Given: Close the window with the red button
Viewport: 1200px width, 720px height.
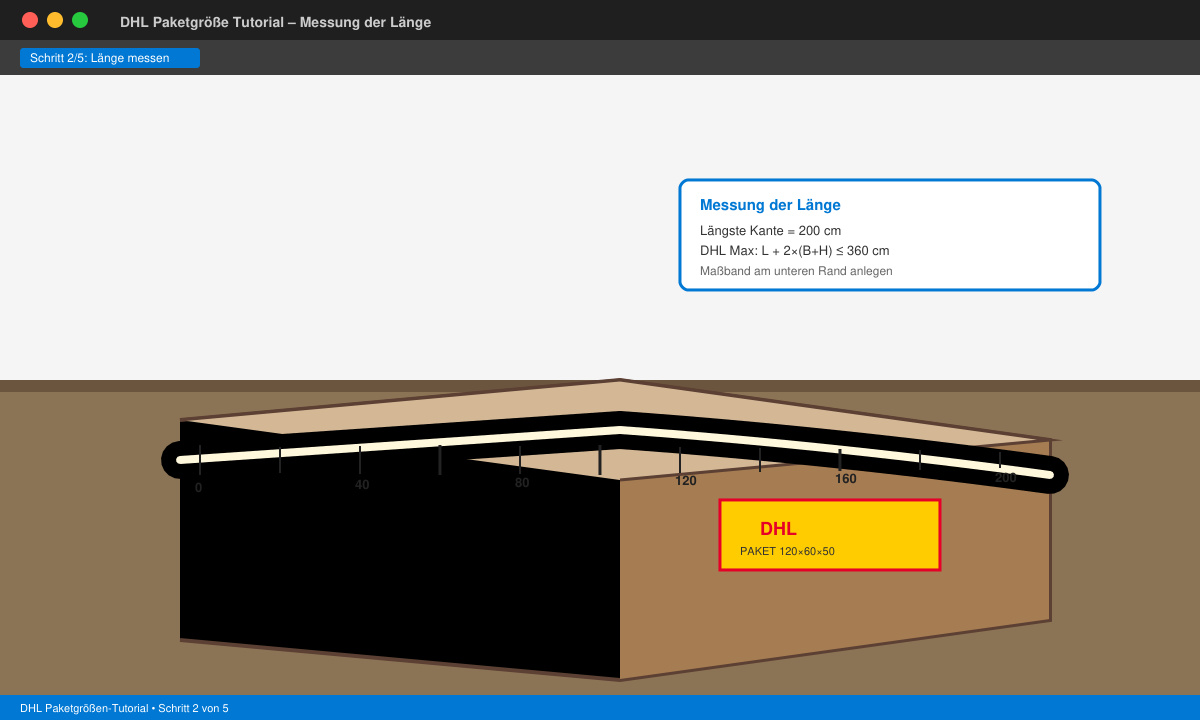Looking at the screenshot, I should coord(30,20).
